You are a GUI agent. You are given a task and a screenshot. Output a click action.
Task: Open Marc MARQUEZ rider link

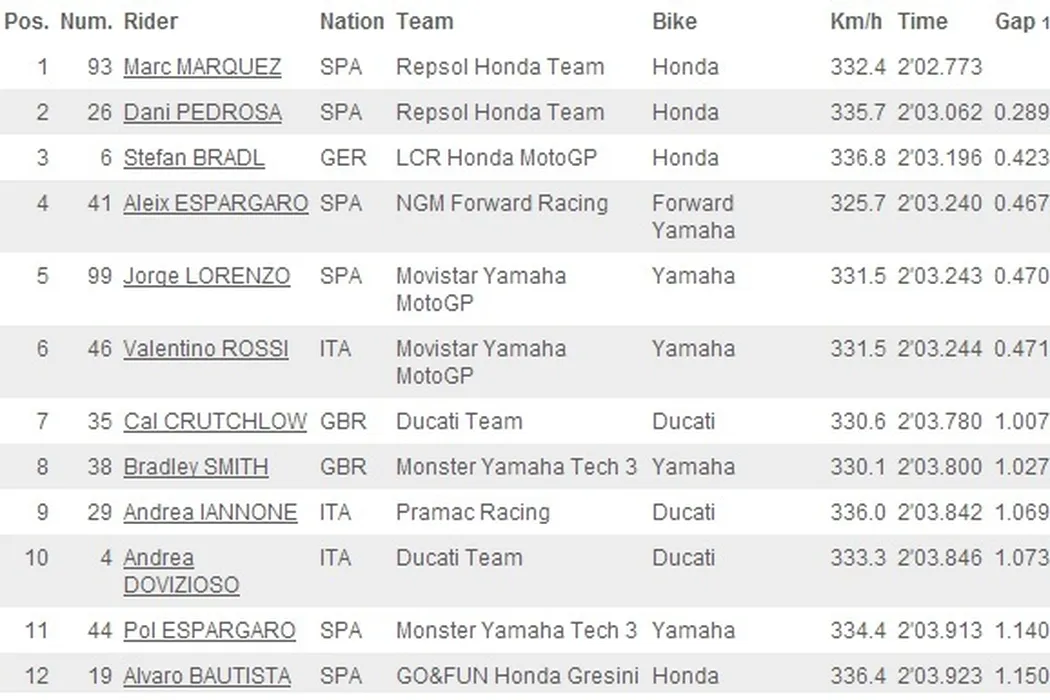coord(202,67)
